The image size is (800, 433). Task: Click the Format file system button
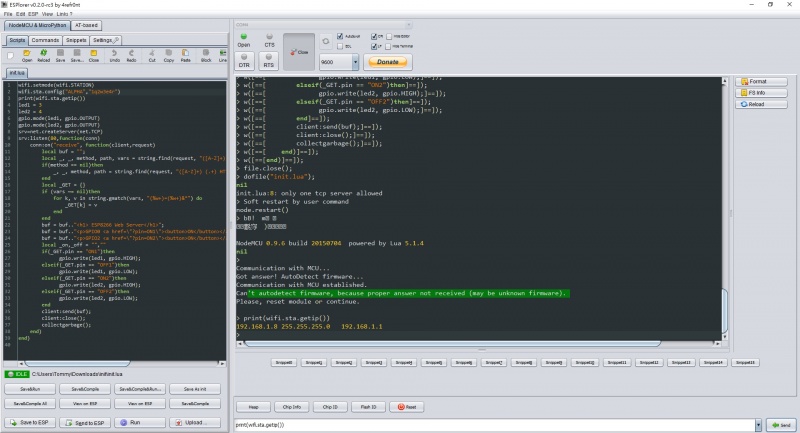(761, 82)
